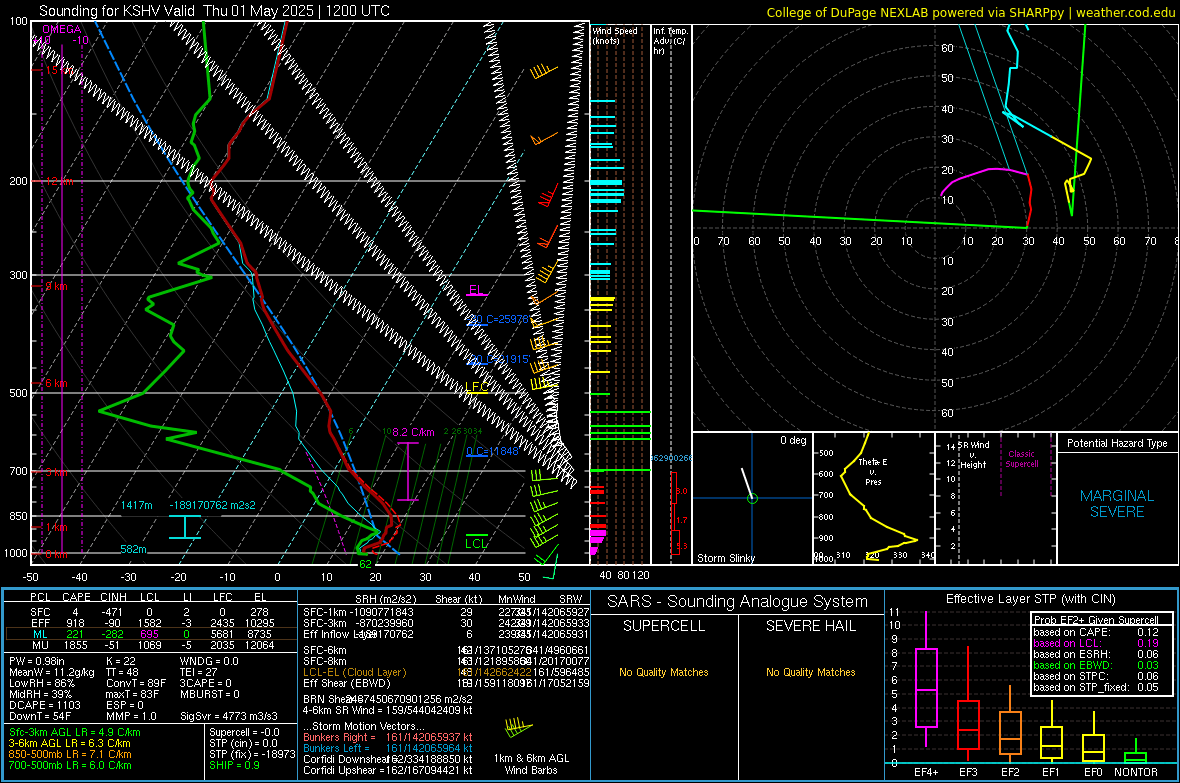Select the EFF parcel row
The width and height of the screenshot is (1180, 783).
coord(151,623)
